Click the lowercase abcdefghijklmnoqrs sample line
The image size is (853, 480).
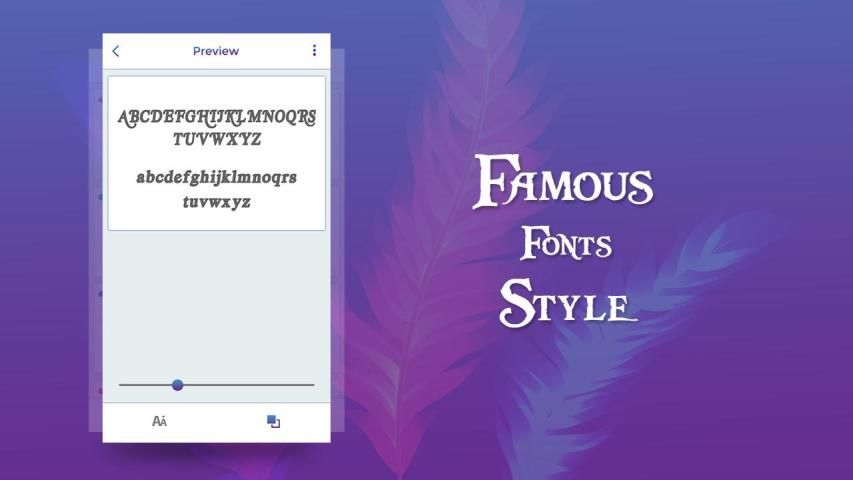(217, 178)
